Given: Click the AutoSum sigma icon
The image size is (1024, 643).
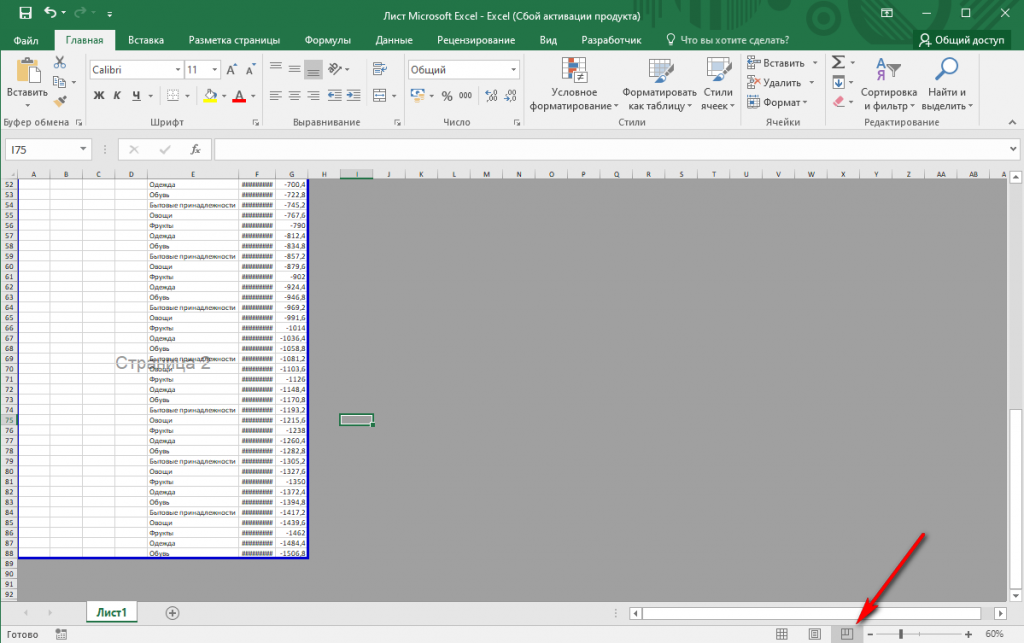Looking at the screenshot, I should [x=838, y=62].
